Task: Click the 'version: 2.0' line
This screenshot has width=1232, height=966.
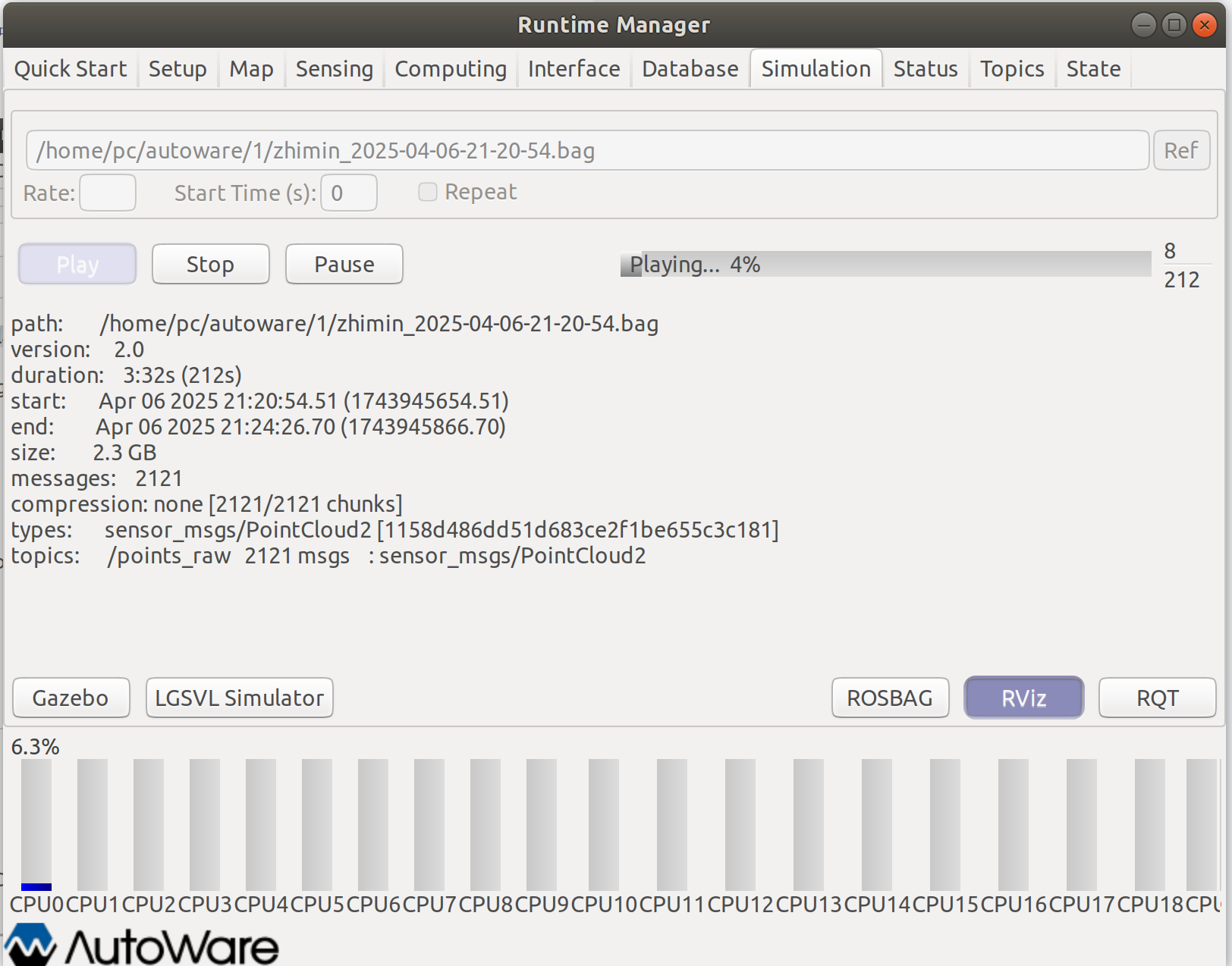Action: click(77, 350)
